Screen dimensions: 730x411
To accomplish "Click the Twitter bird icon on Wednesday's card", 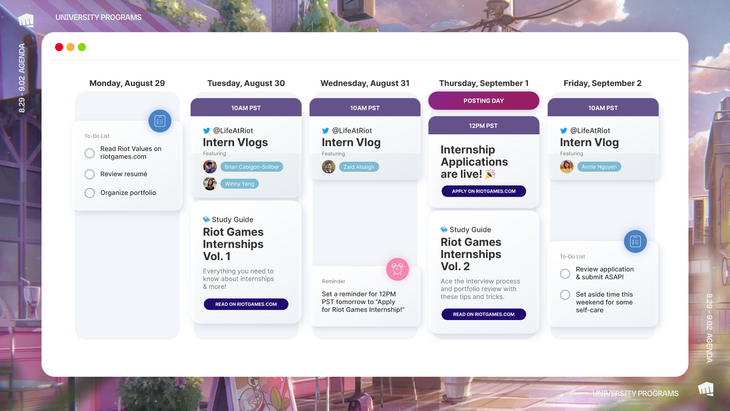I will click(326, 131).
